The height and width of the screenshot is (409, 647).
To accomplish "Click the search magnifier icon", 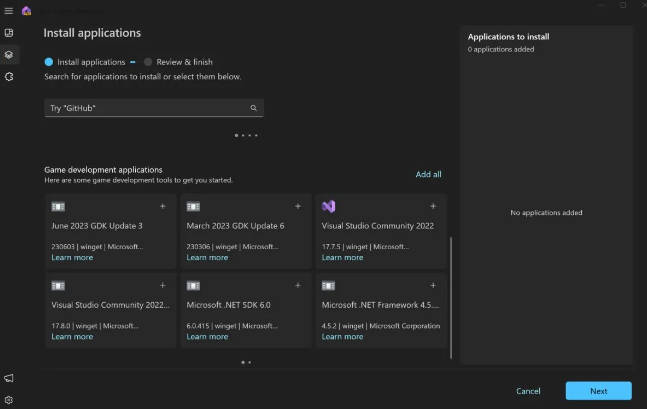I will click(x=253, y=108).
